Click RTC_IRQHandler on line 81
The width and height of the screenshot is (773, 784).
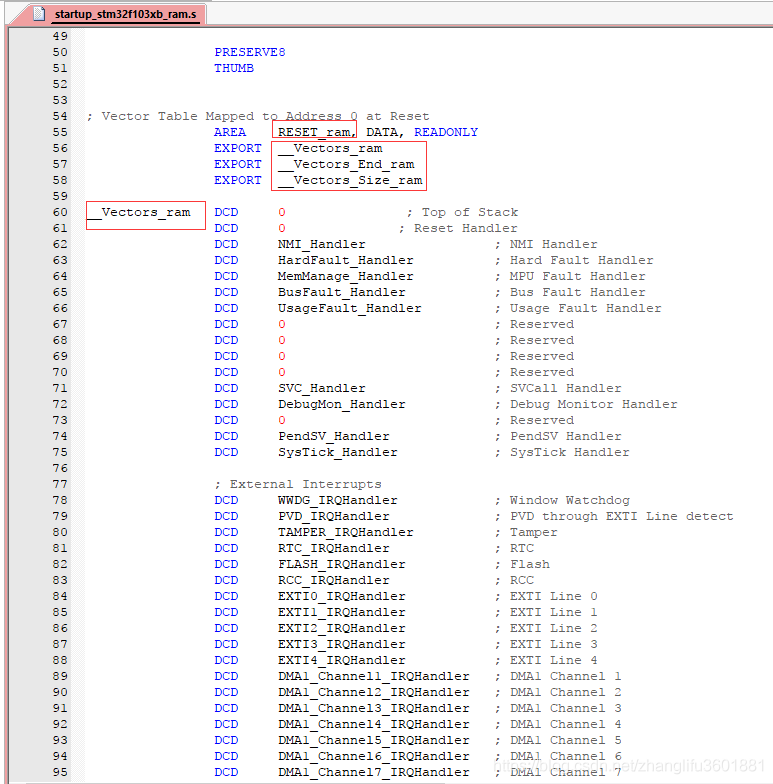click(x=334, y=548)
